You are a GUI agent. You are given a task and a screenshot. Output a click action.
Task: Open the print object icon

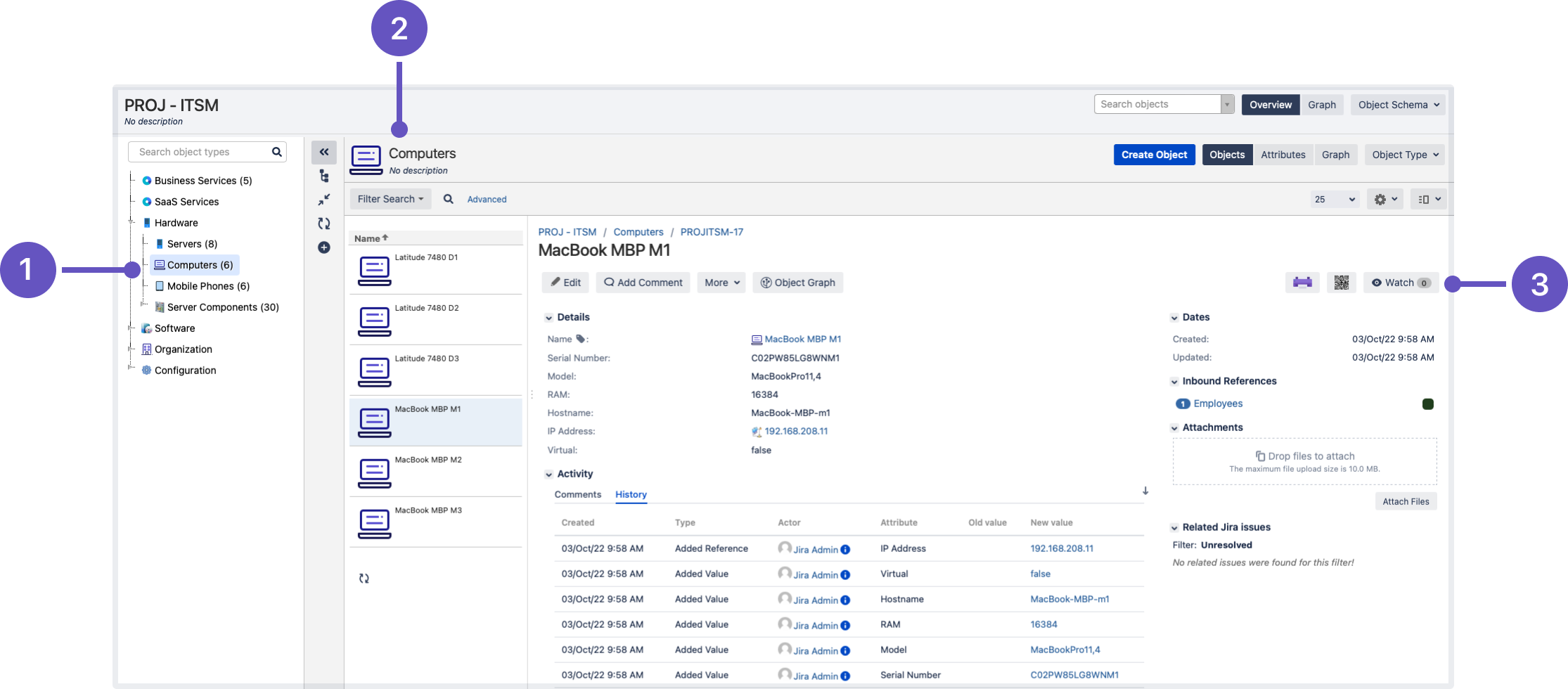pyautogui.click(x=1302, y=283)
